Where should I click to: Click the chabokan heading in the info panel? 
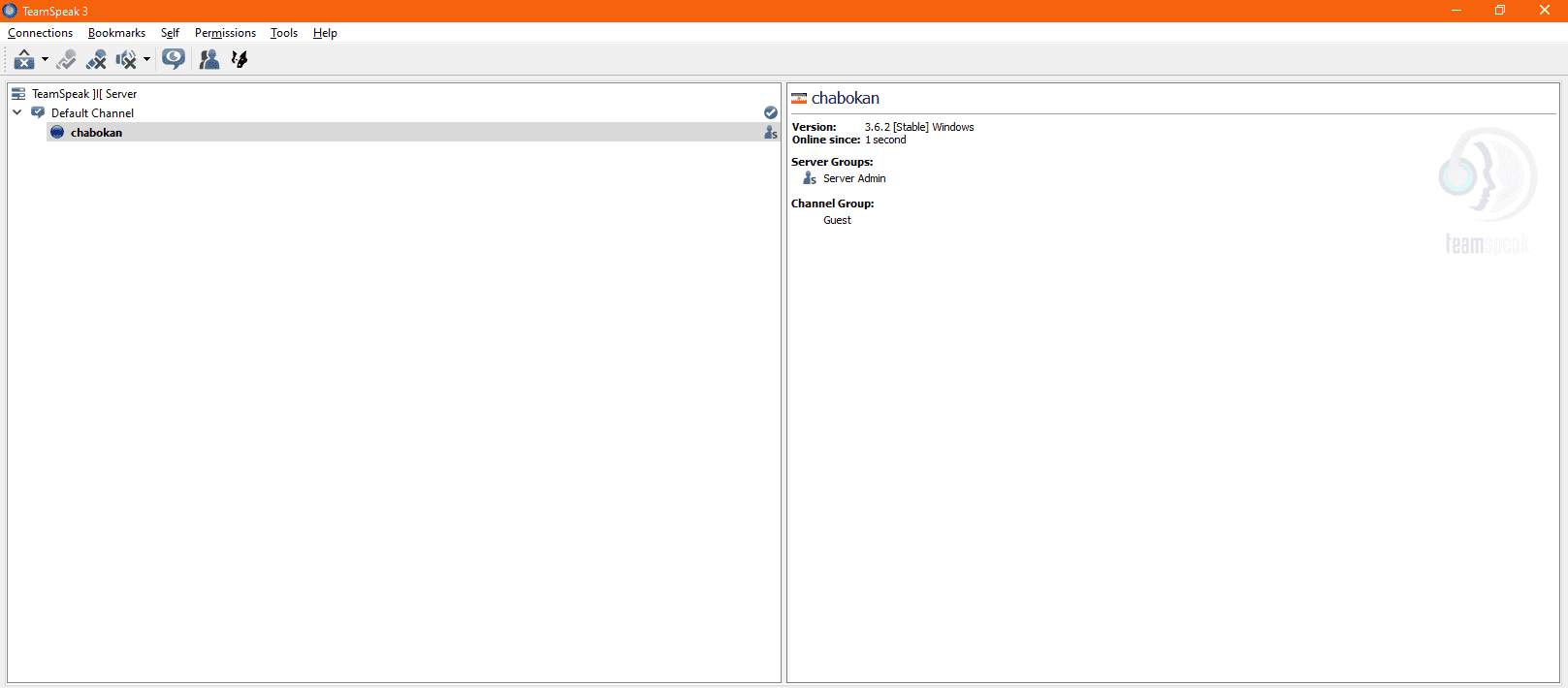(846, 99)
